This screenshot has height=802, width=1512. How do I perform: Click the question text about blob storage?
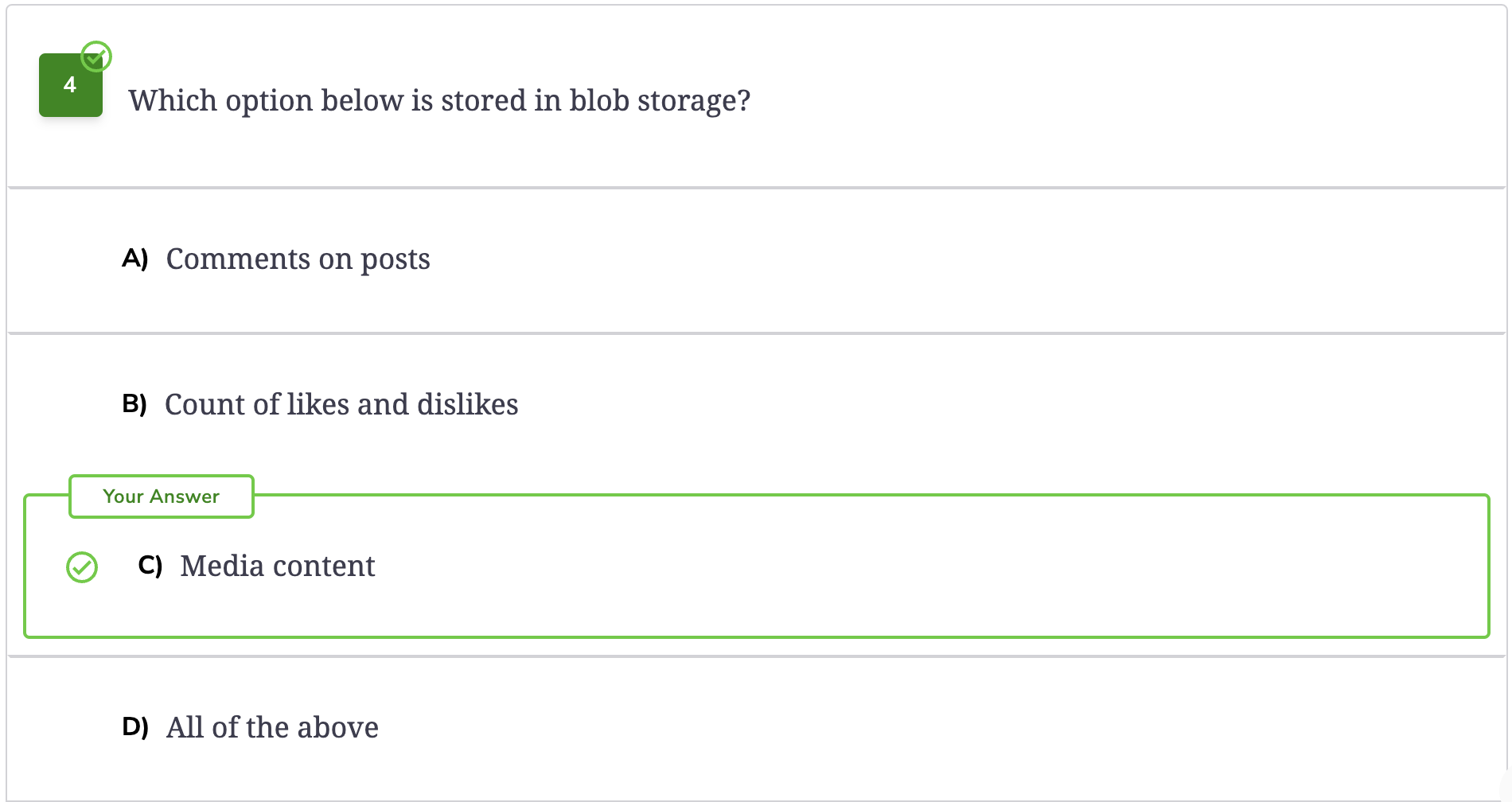click(439, 101)
